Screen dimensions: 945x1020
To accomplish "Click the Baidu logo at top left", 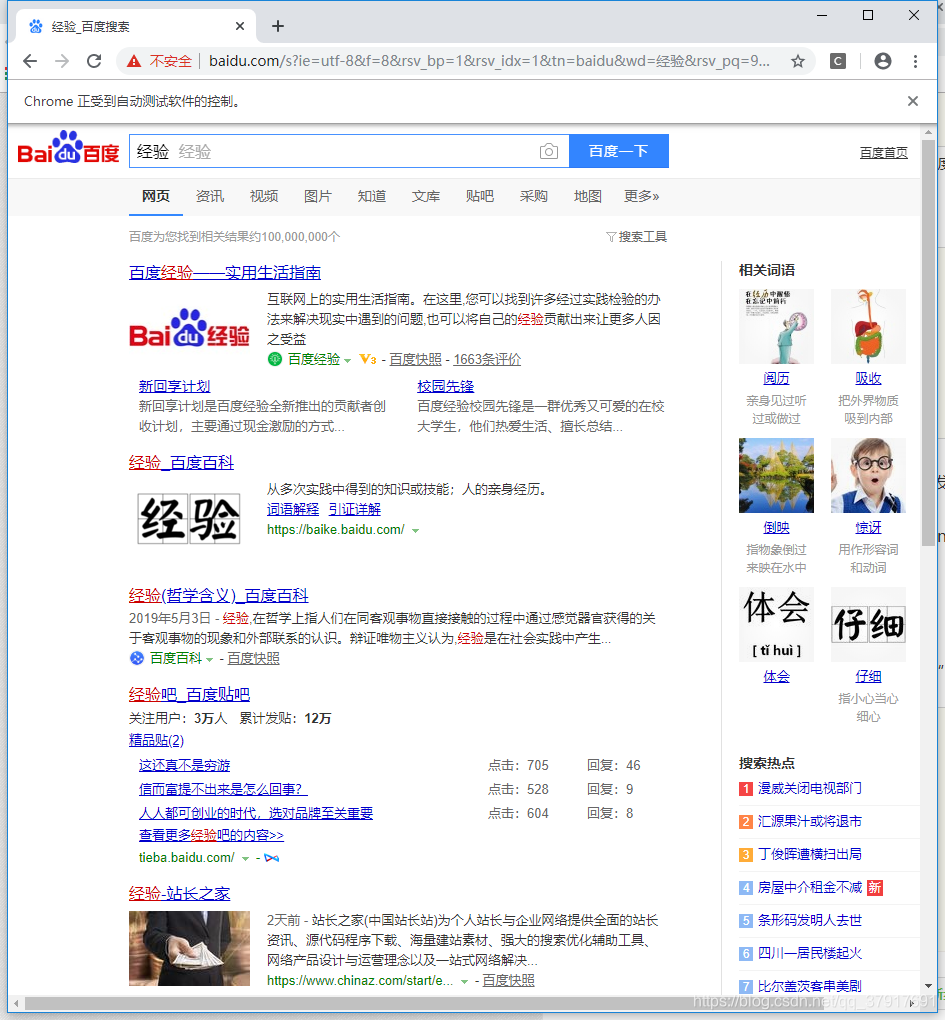I will click(68, 148).
